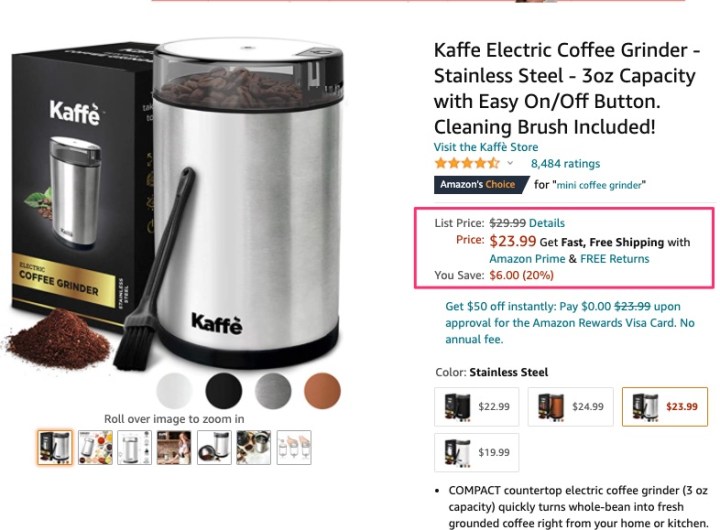
Task: Click the FREE Returns link
Action: 614,259
